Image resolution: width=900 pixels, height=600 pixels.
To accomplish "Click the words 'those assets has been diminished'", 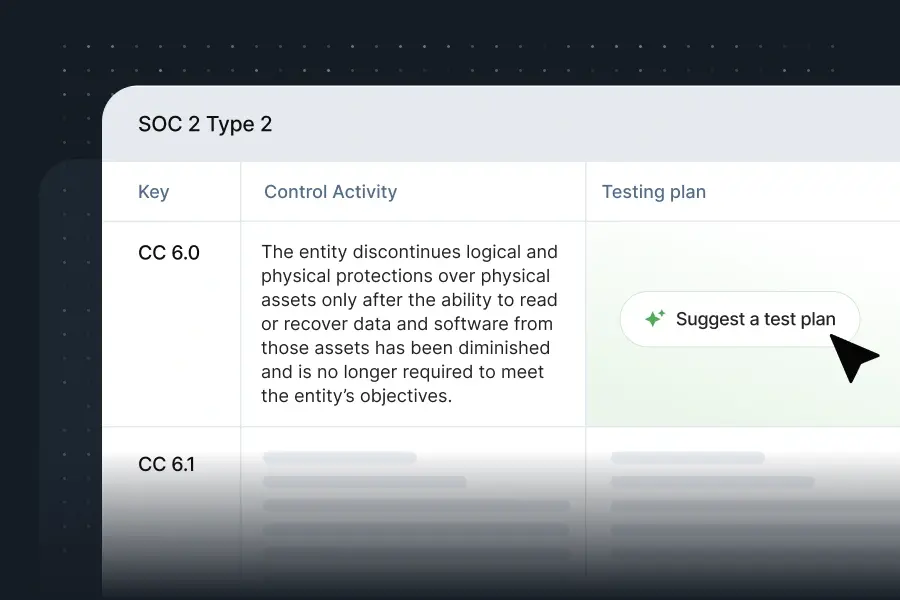I will (x=405, y=348).
